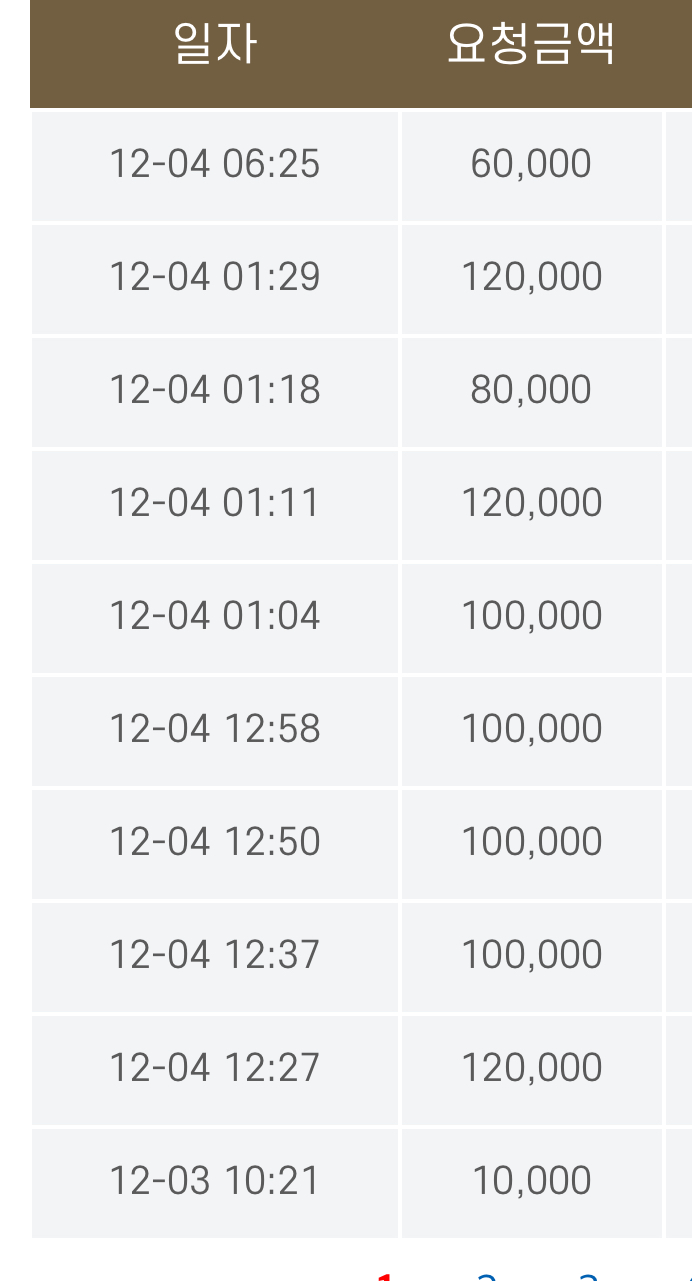The width and height of the screenshot is (692, 1281).
Task: Select the 12-04 12:27 date entry
Action: point(215,1068)
